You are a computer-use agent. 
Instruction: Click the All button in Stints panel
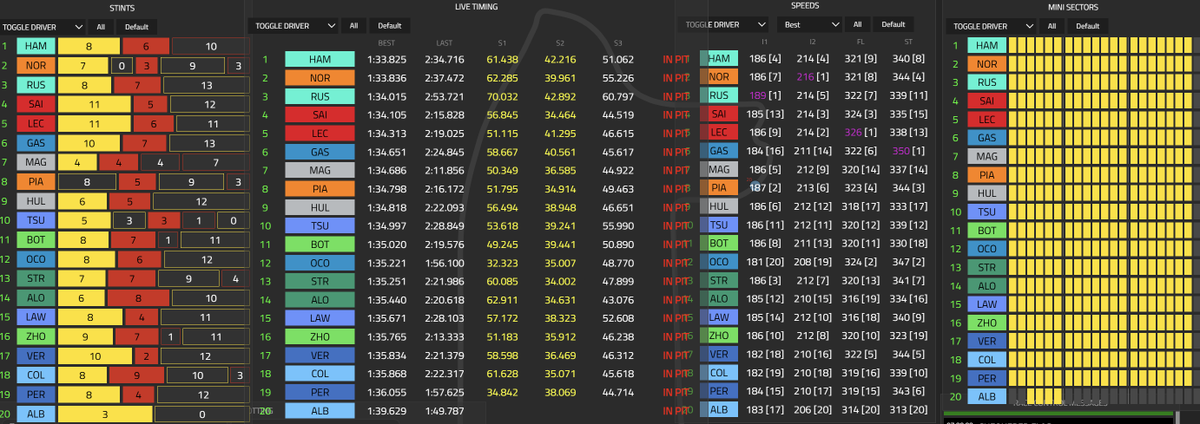[x=101, y=26]
